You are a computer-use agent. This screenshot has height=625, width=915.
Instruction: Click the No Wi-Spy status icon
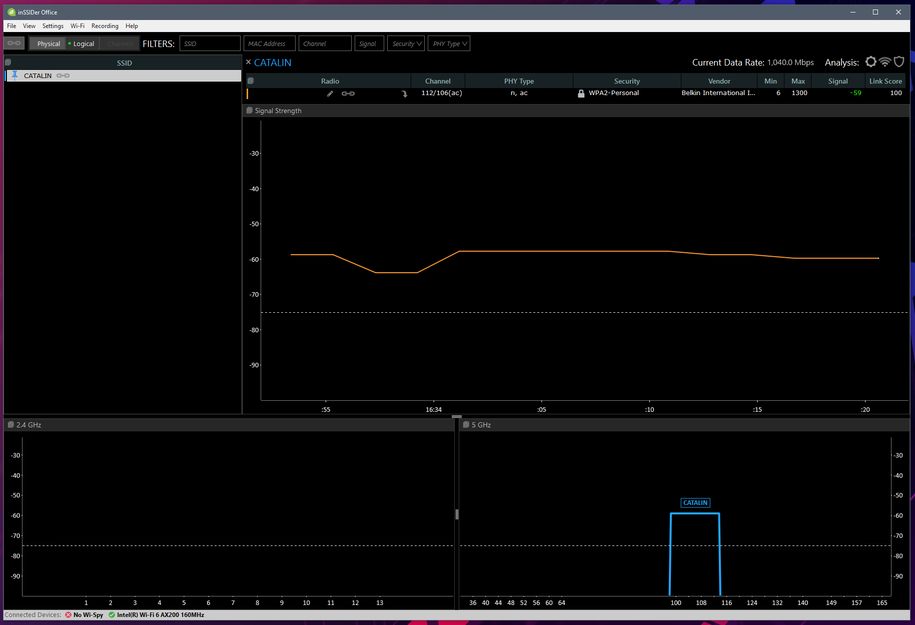point(68,614)
